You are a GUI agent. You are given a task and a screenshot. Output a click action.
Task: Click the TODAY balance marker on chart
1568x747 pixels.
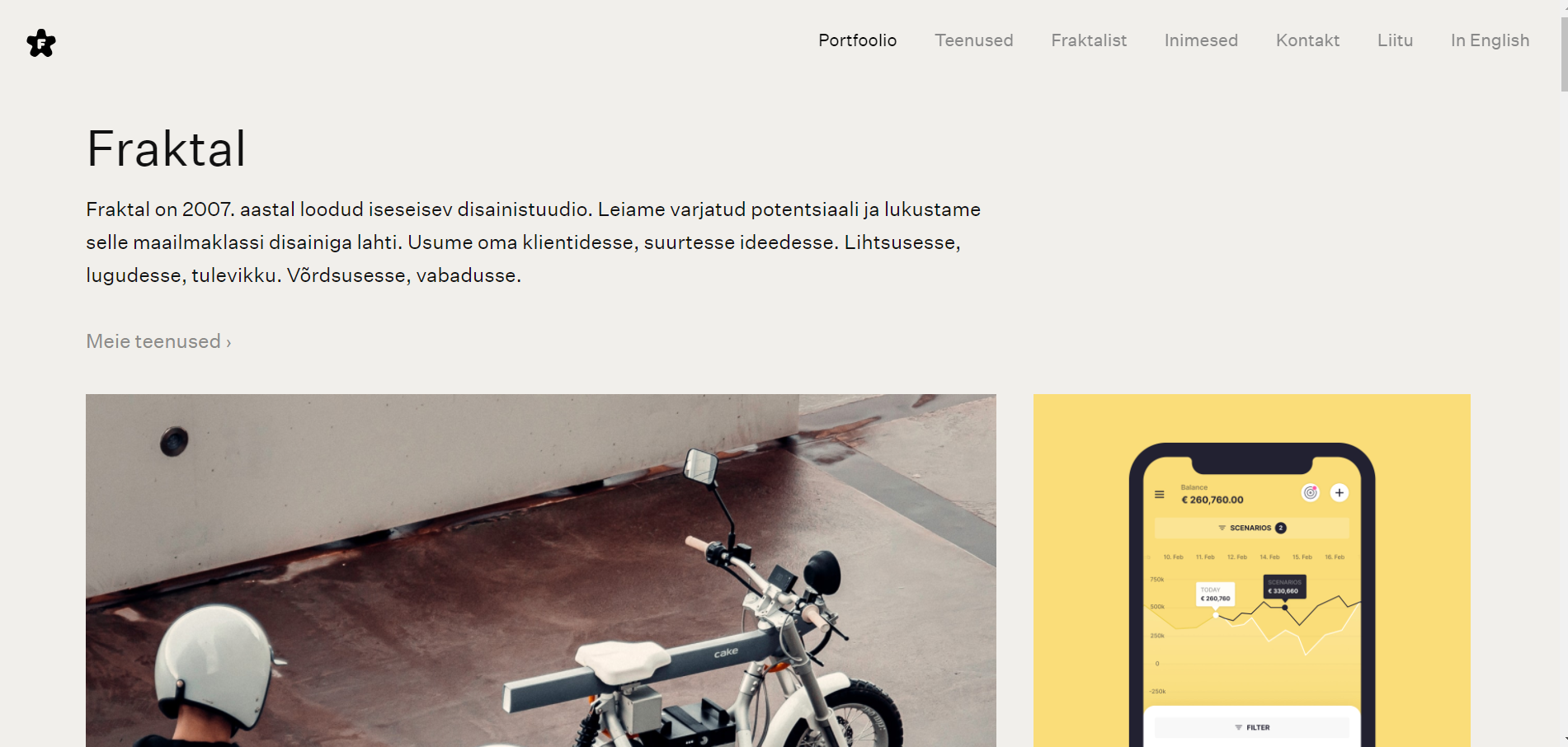[1215, 594]
